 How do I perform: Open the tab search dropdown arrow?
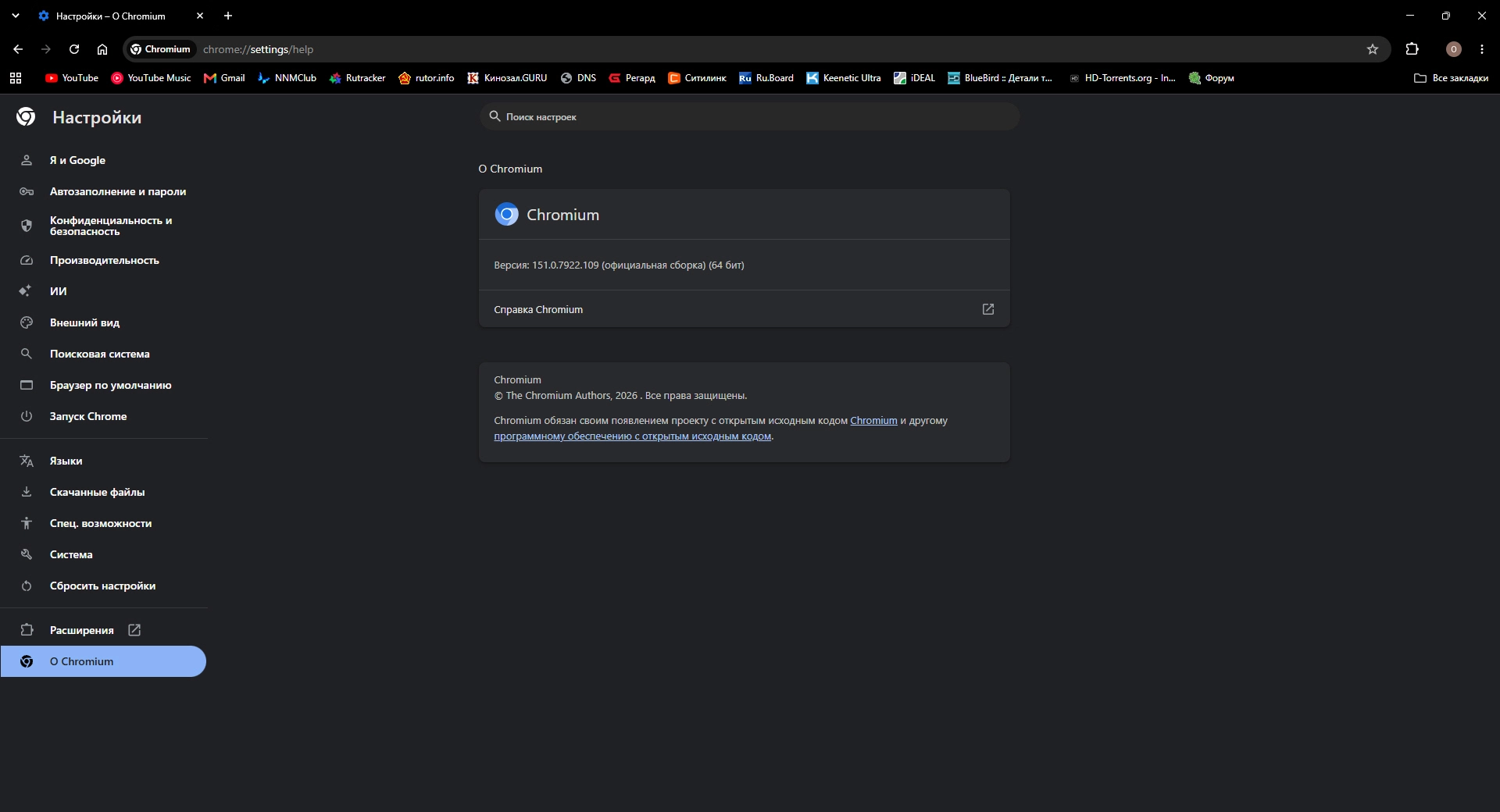(16, 16)
